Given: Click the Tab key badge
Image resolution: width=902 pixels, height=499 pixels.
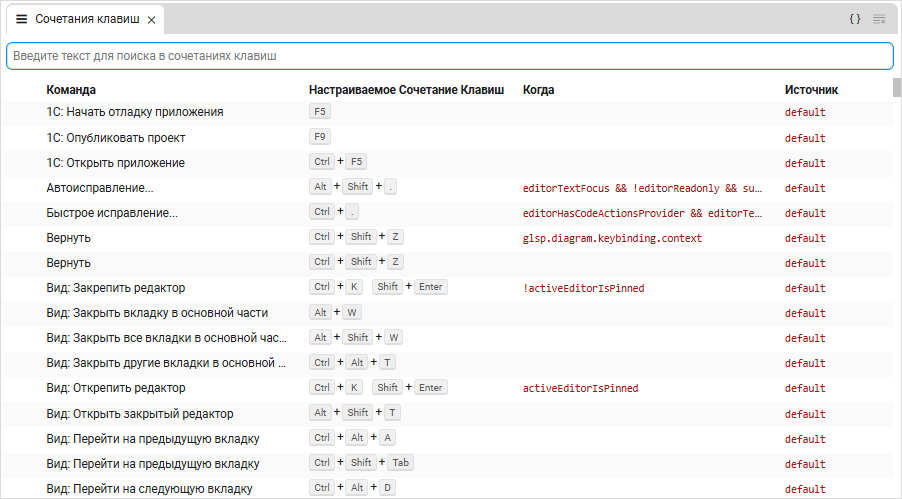Looking at the screenshot, I should pos(400,463).
